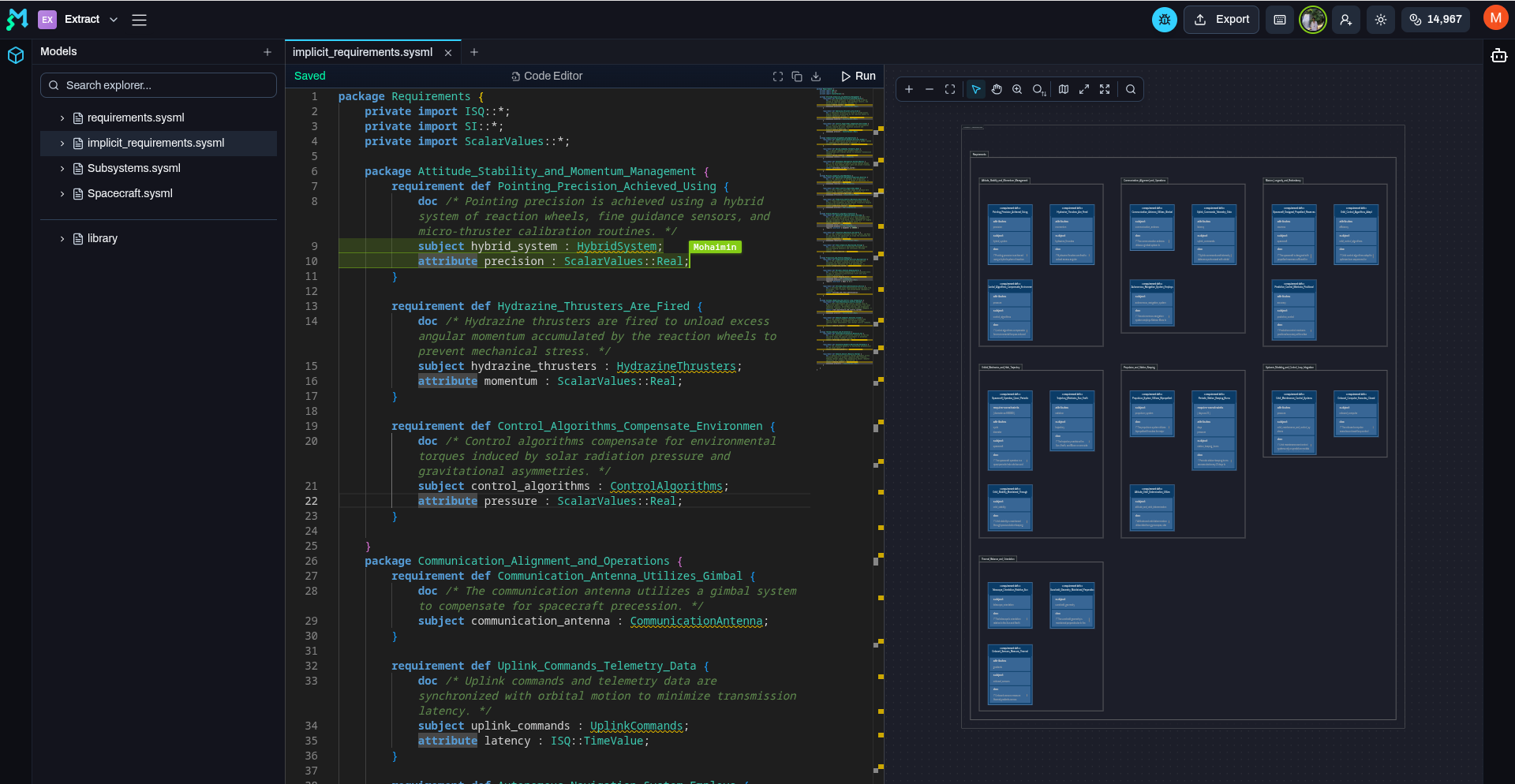Fit diagram to view

point(950,89)
